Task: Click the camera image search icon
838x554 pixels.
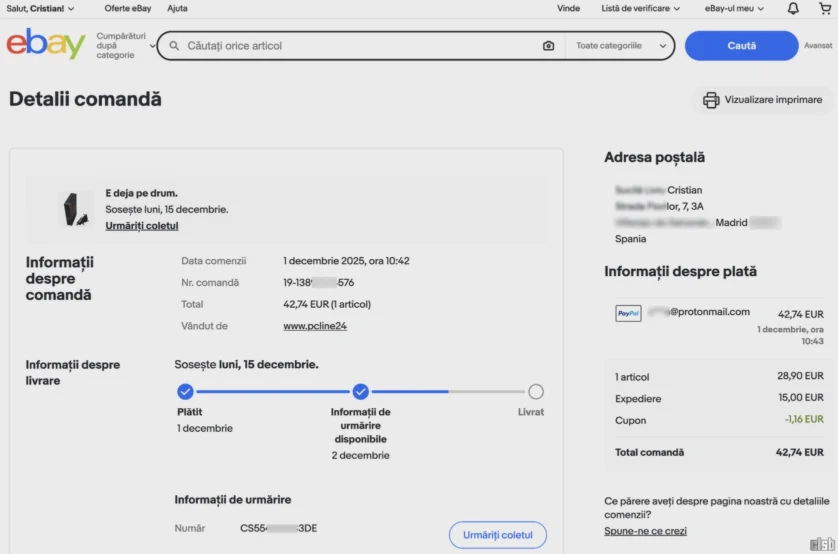Action: click(x=548, y=46)
